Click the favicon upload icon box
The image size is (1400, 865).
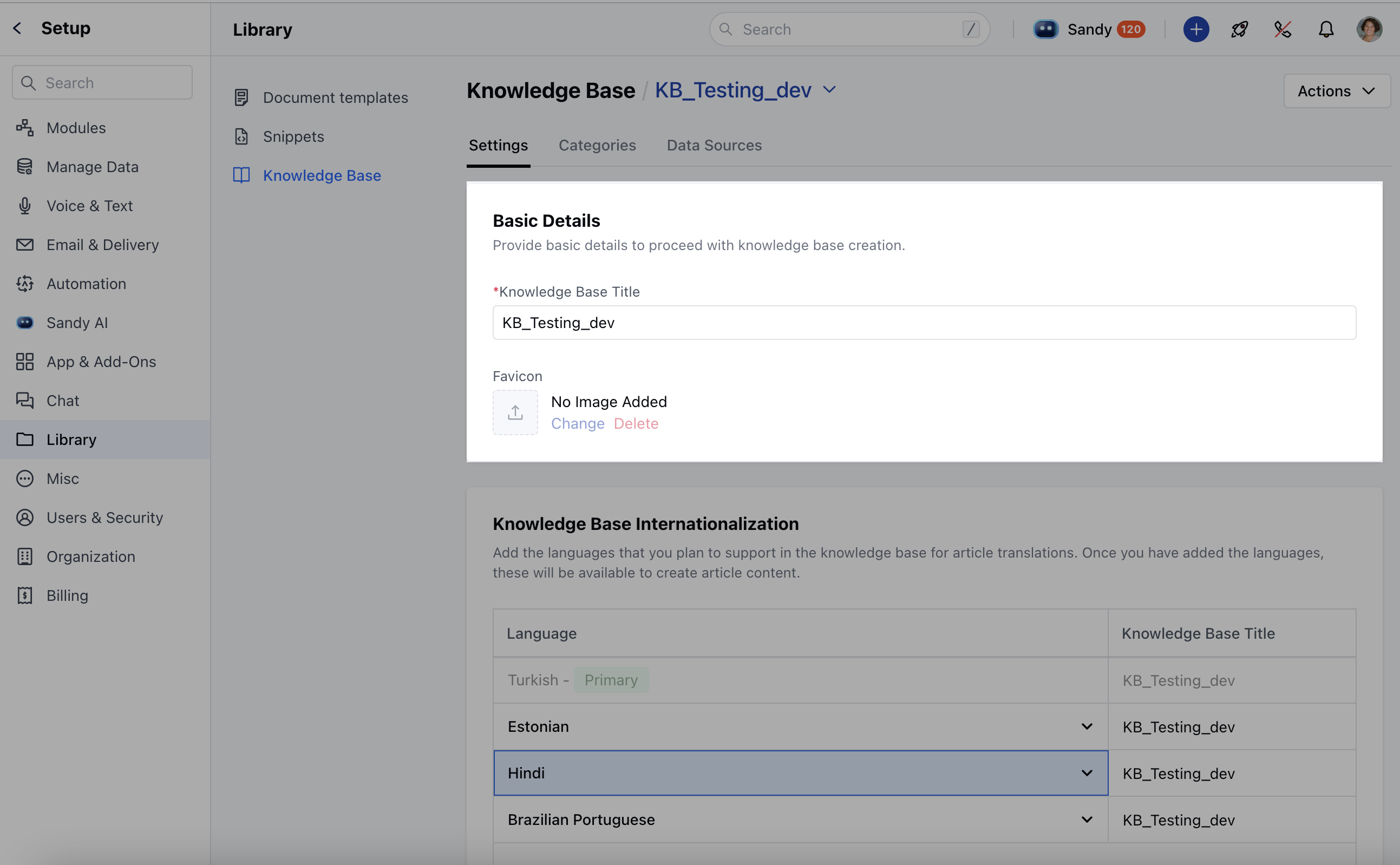(x=515, y=412)
